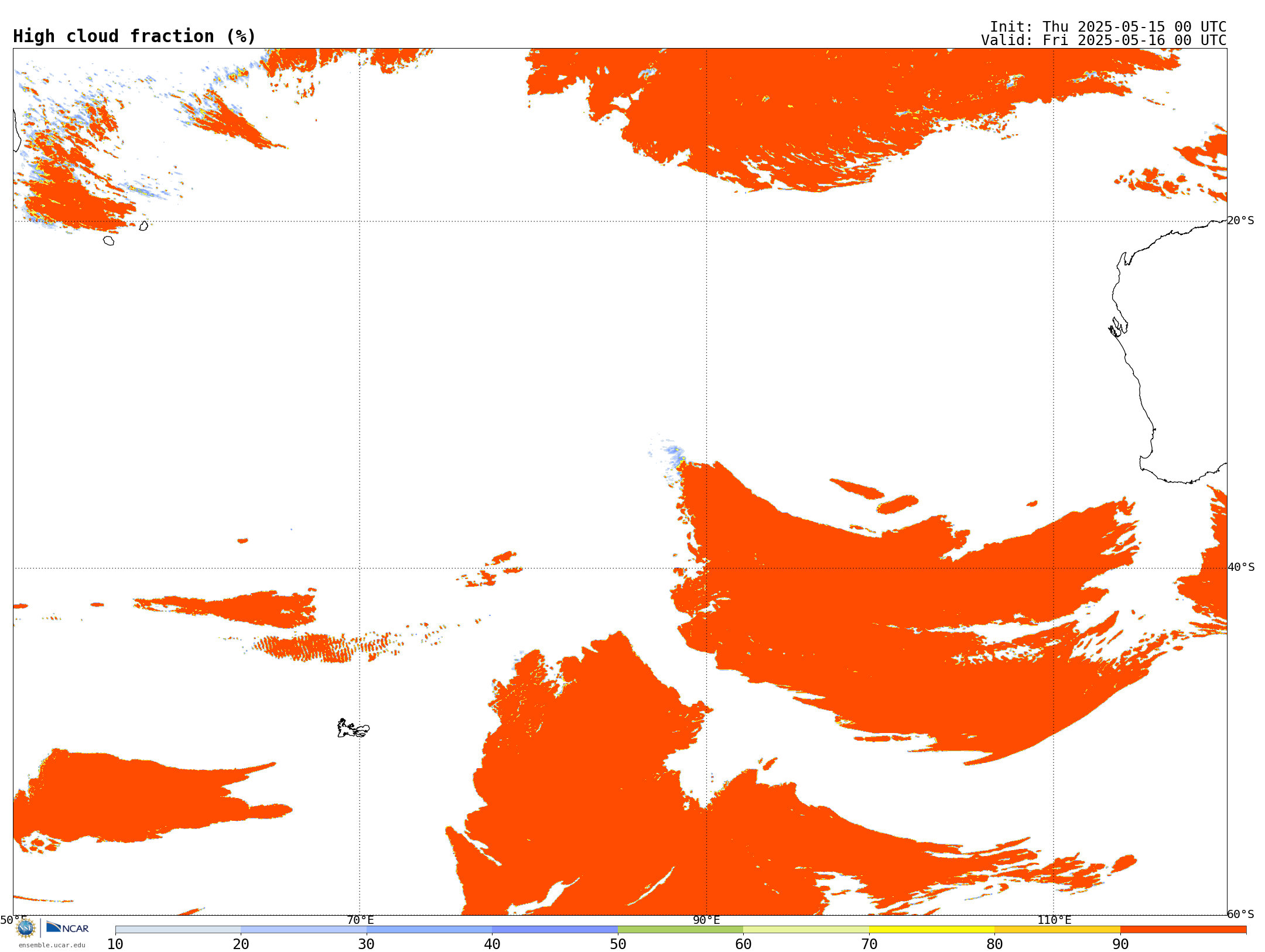
Task: Click the Mauritius island outline near 20°S
Action: 143,225
